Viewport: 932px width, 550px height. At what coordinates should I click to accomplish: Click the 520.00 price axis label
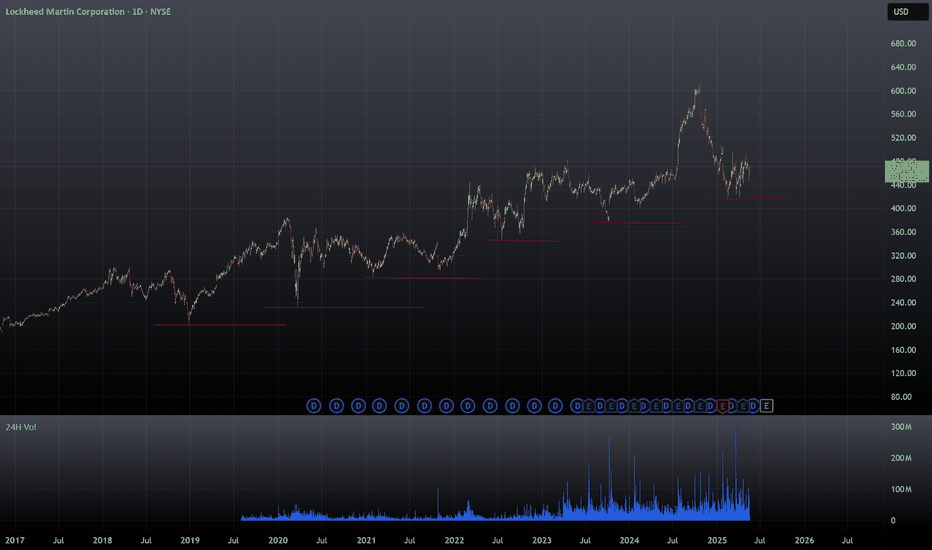903,138
